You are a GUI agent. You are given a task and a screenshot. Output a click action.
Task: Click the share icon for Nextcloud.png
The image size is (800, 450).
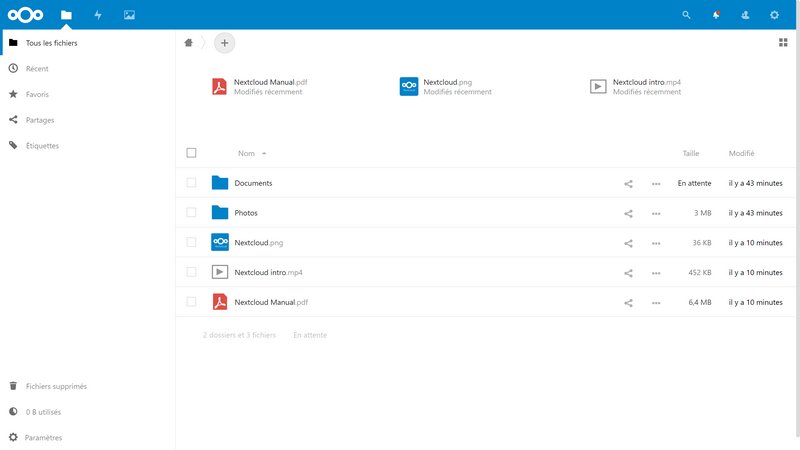click(x=629, y=243)
